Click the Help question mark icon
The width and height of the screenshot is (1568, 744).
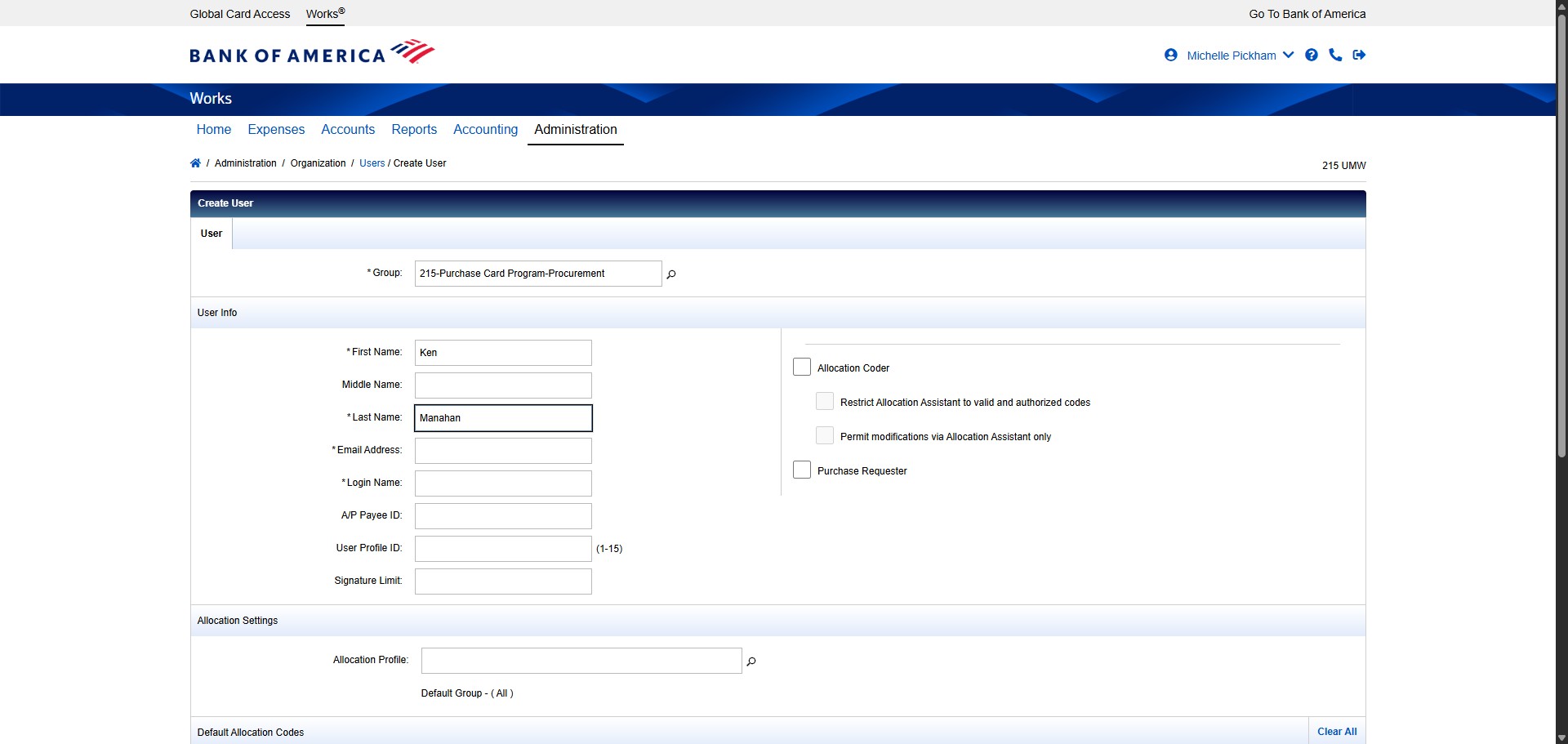[1312, 55]
